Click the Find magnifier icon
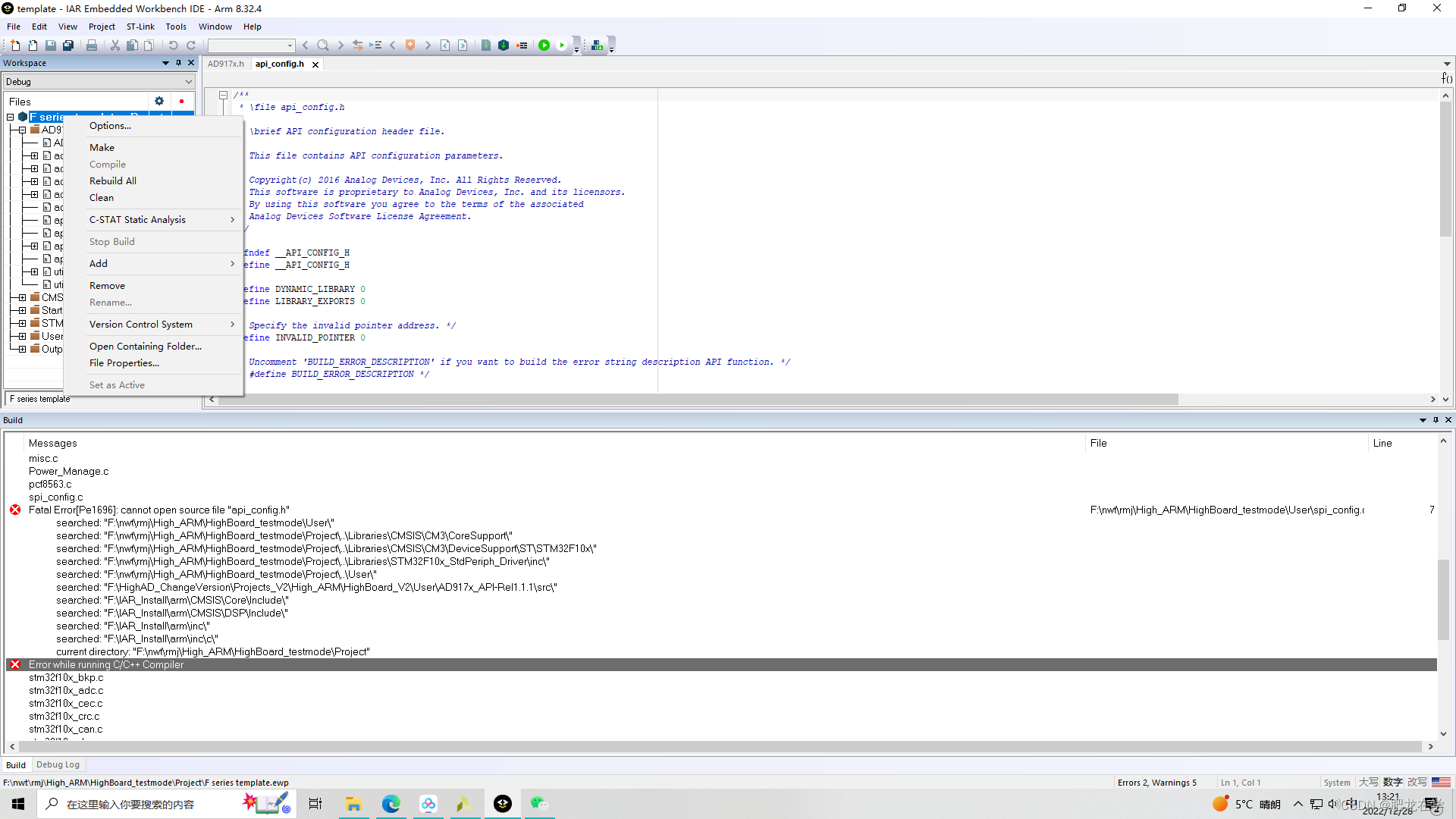 323,45
